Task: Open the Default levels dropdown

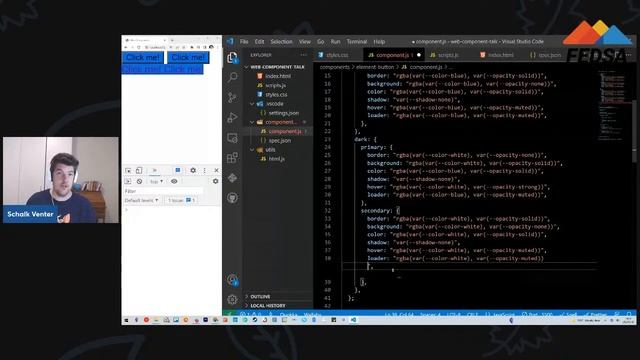Action: click(141, 200)
